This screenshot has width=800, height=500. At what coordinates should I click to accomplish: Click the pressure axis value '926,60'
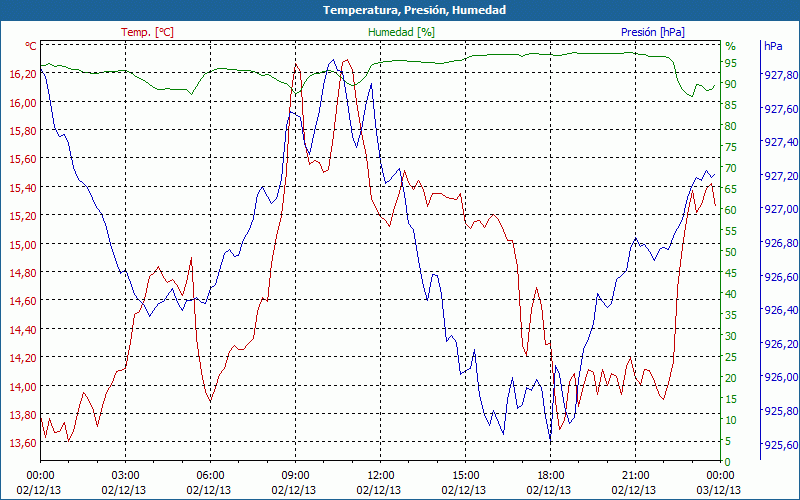(780, 277)
